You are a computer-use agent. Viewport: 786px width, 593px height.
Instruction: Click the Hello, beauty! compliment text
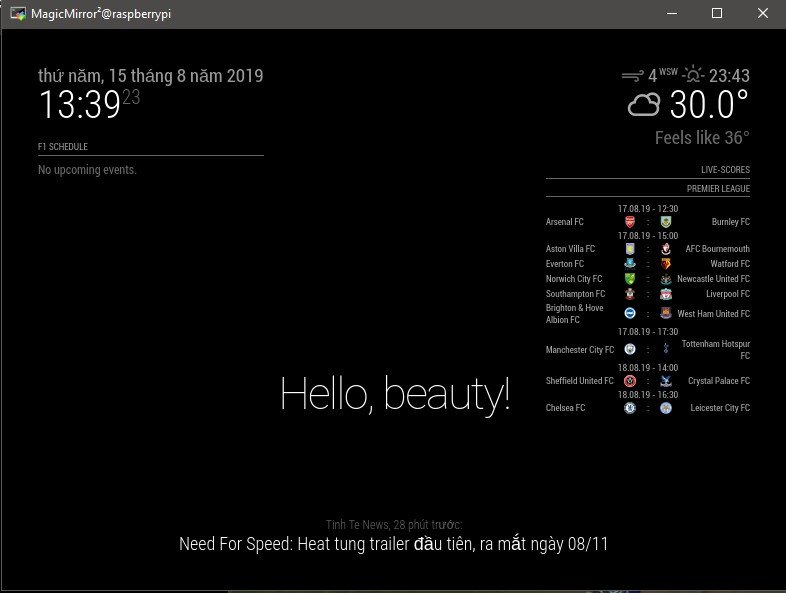tap(395, 394)
